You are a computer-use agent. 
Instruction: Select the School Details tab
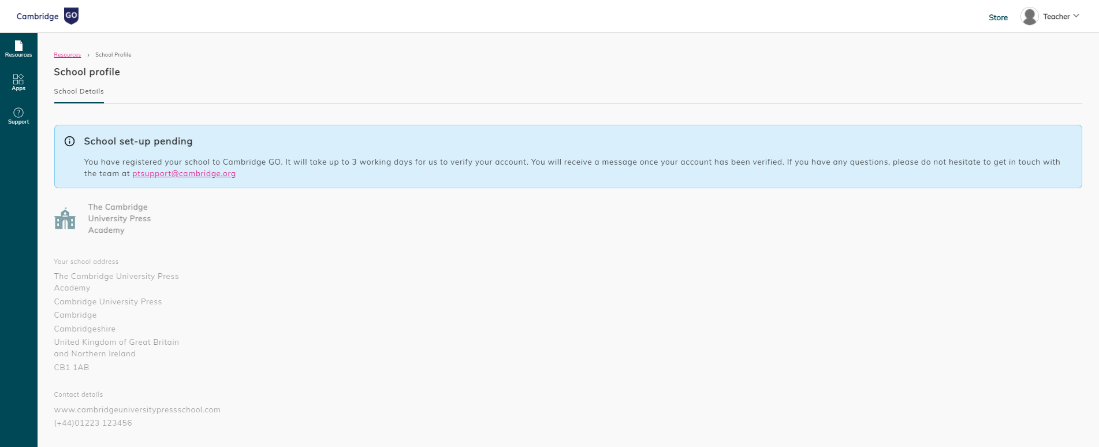79,91
